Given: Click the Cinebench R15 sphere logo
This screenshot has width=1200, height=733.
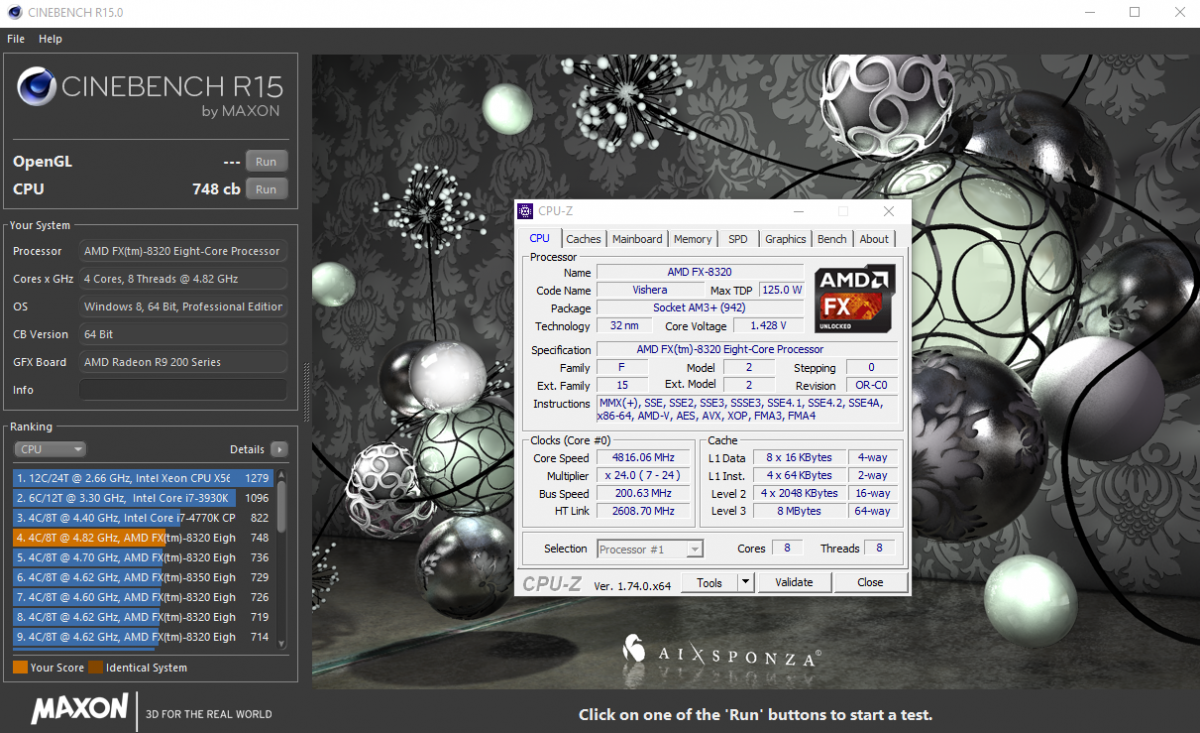Looking at the screenshot, I should coord(35,87).
